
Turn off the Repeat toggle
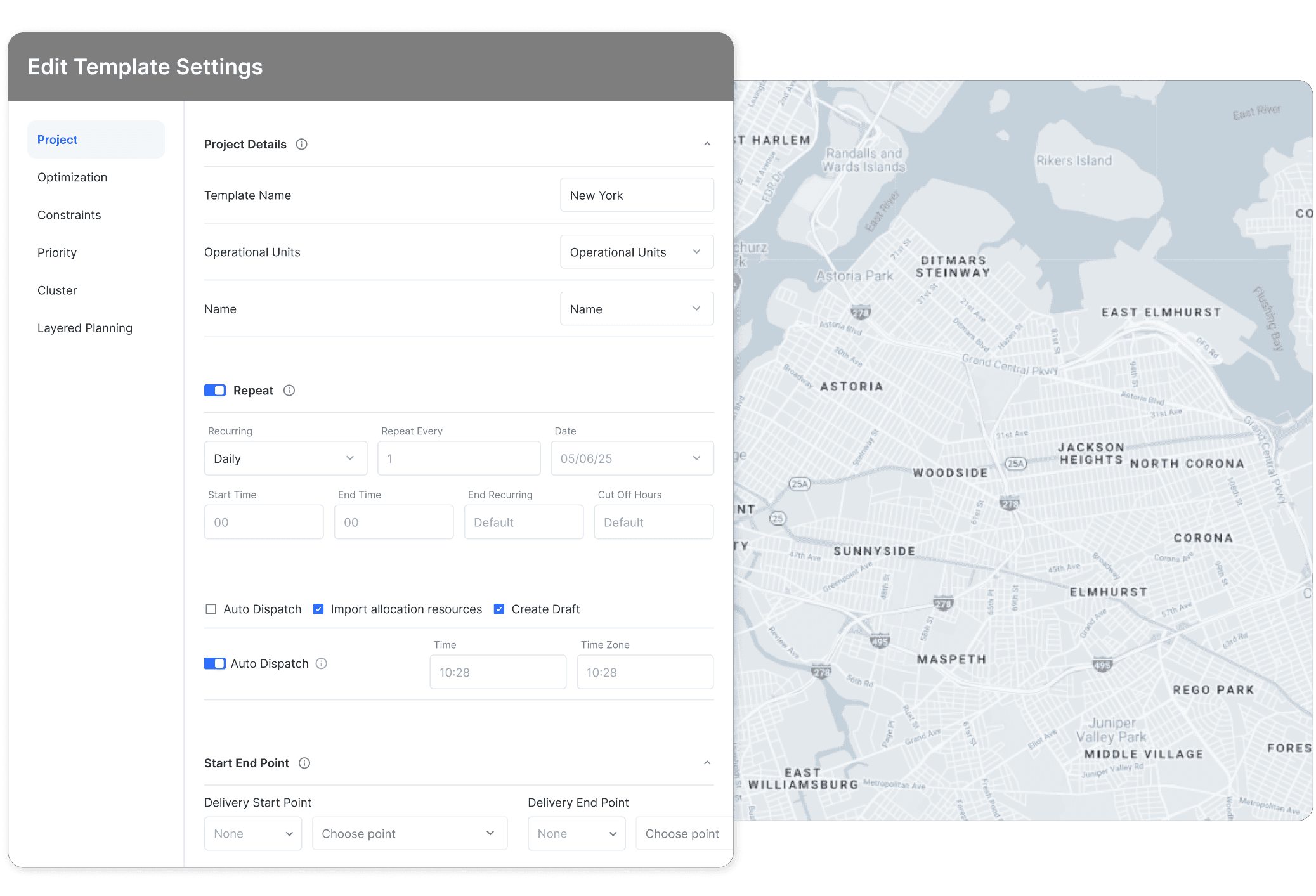point(215,390)
